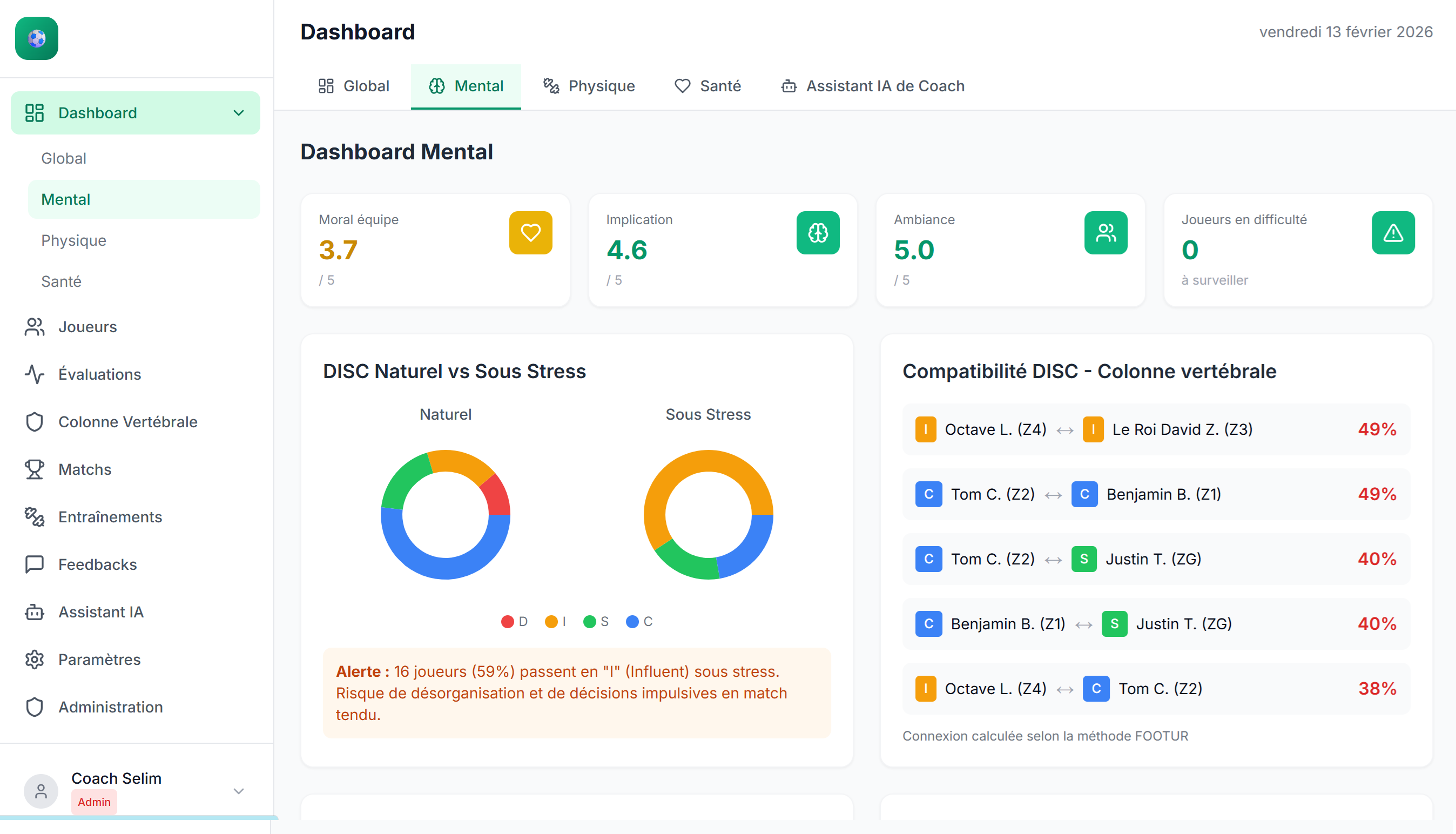Click the Paramètres gear icon
The height and width of the screenshot is (834, 1456).
[35, 660]
